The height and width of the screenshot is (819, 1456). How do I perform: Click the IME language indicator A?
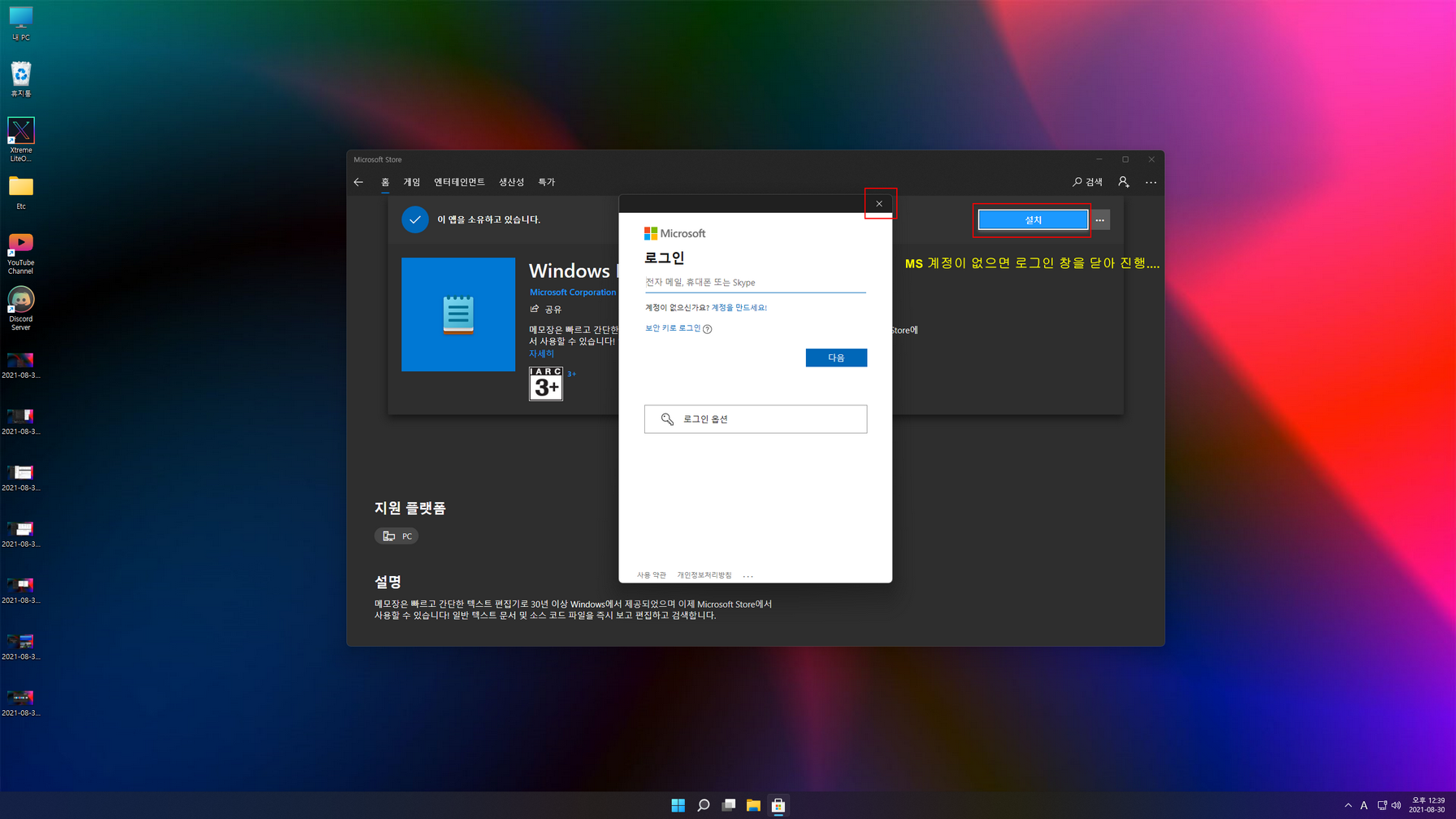pos(1364,805)
